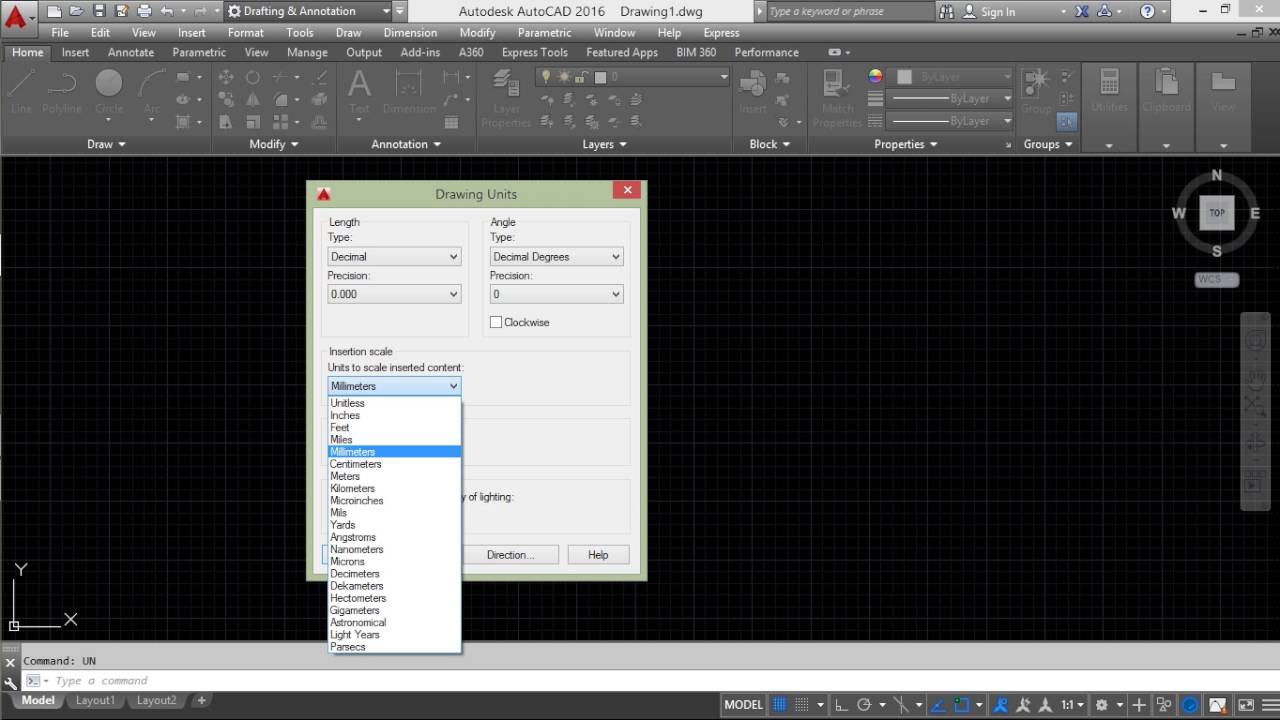Select the Line tool in Draw panel

[21, 91]
